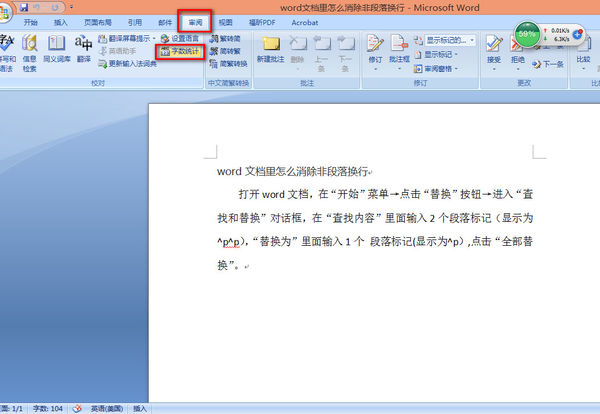The height and width of the screenshot is (414, 600).
Task: Toggle the 插入 insert mode indicator
Action: tap(140, 409)
